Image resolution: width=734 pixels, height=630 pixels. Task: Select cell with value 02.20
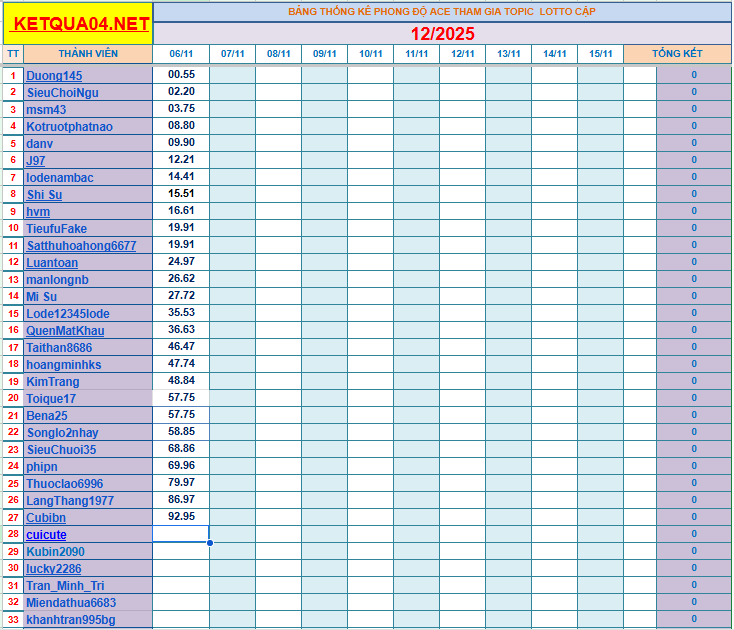point(181,92)
